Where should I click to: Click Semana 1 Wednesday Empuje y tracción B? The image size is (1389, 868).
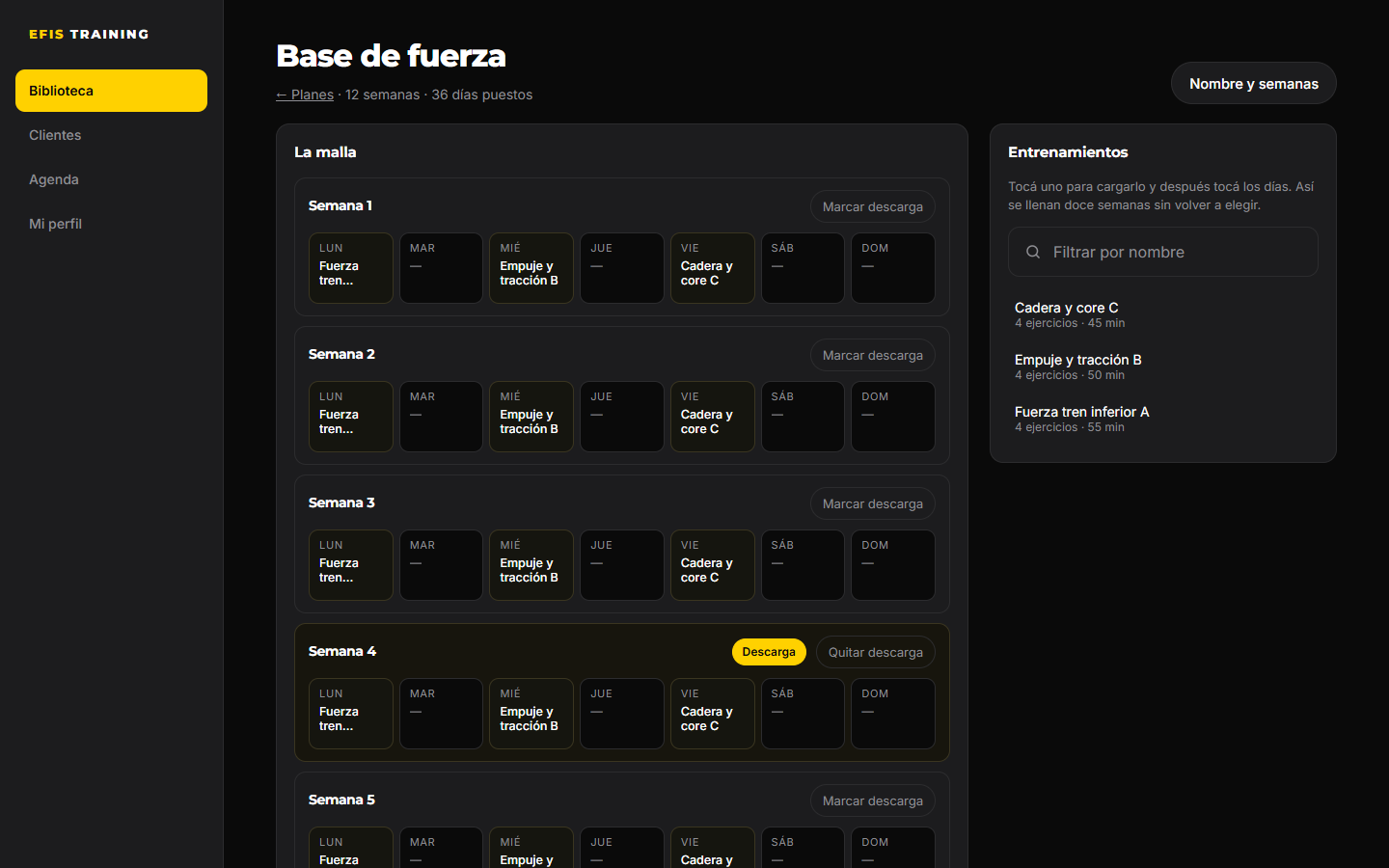click(x=531, y=268)
